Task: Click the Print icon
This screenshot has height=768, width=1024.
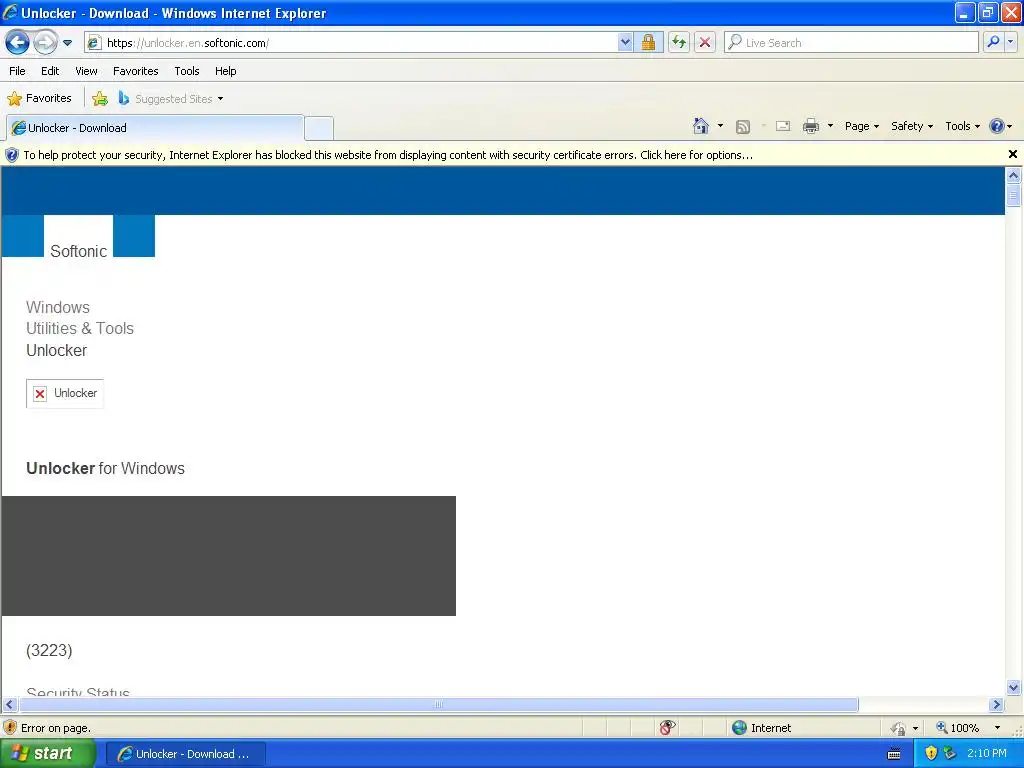Action: coord(810,126)
